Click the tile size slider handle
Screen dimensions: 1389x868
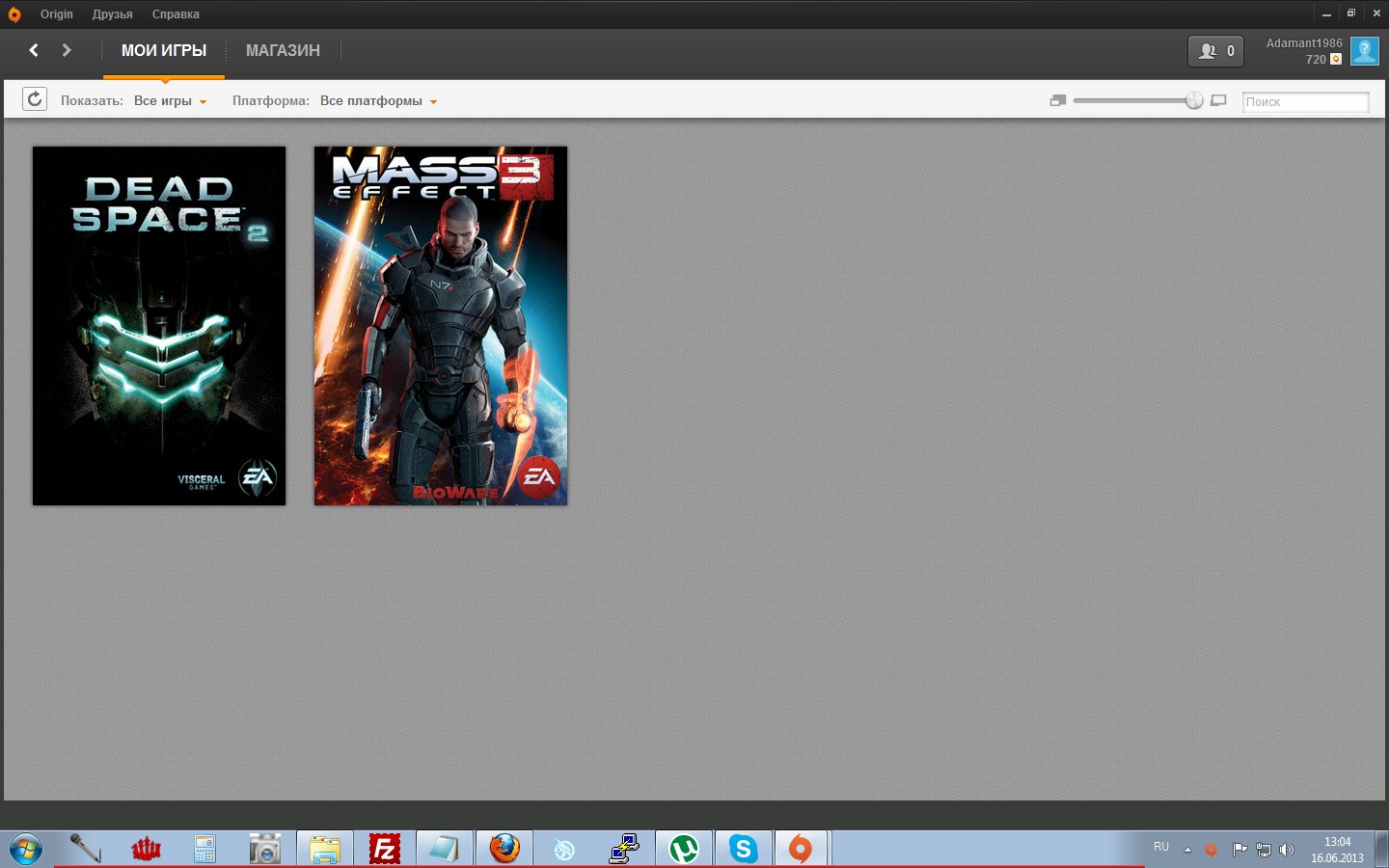tap(1194, 100)
